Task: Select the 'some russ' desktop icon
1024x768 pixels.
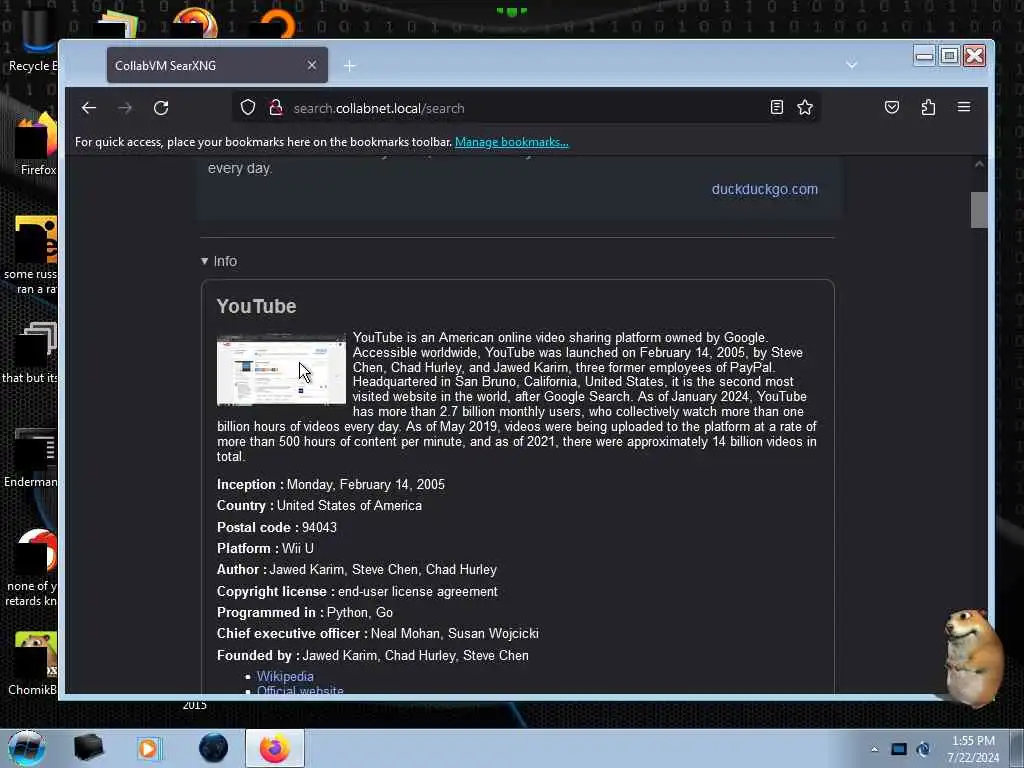Action: coord(33,256)
